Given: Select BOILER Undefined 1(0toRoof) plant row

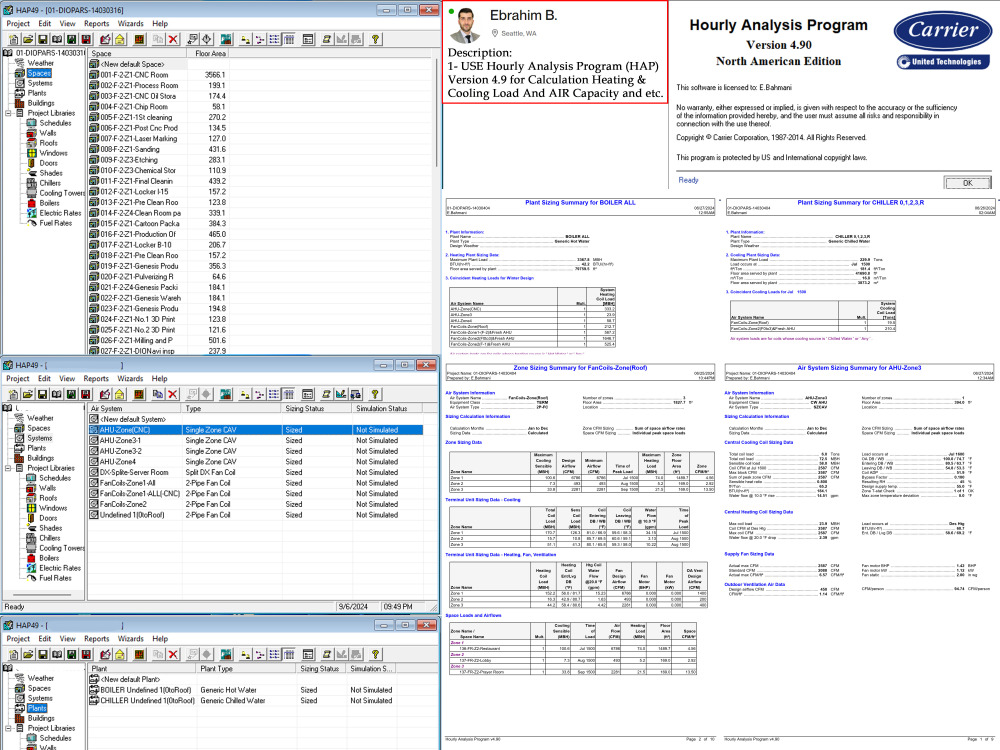Looking at the screenshot, I should coord(242,690).
